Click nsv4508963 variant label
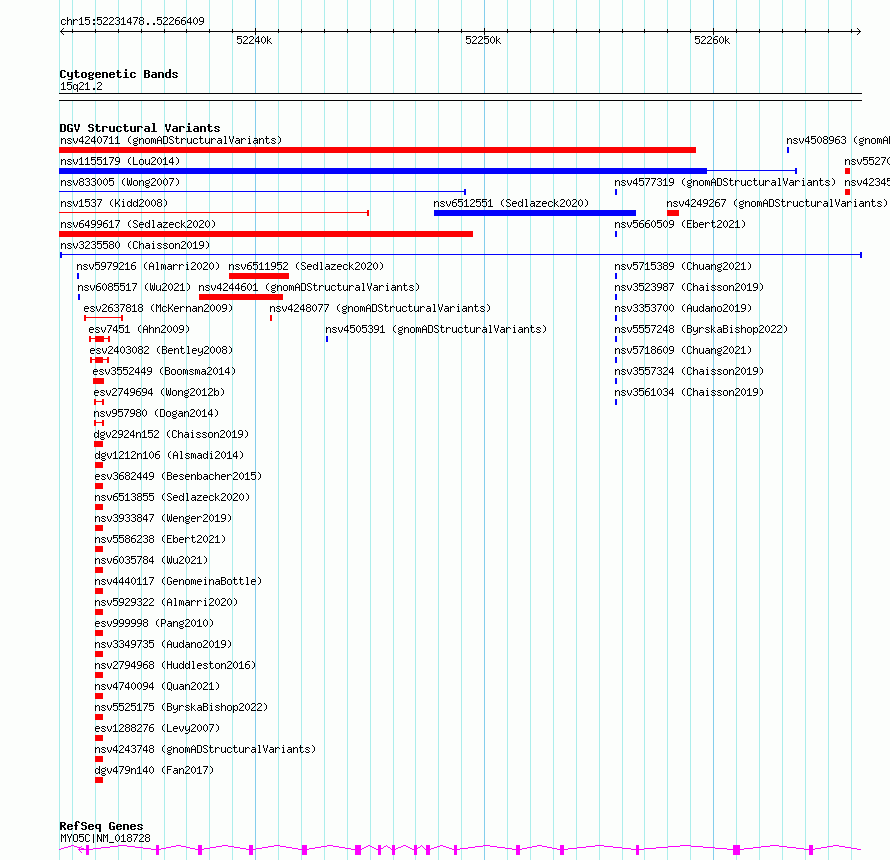Screen dimensions: 890x860 838,140
